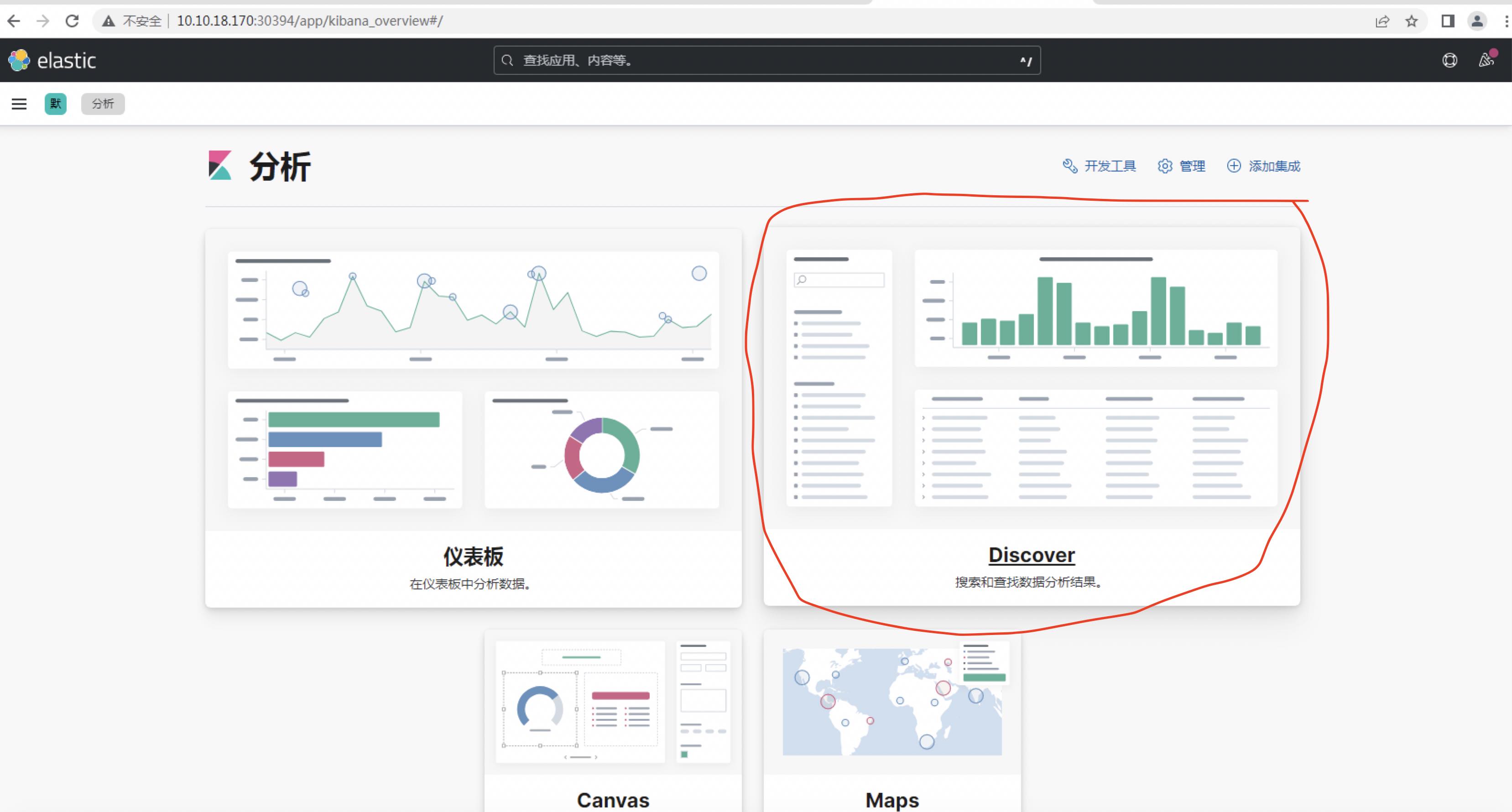Viewport: 1512px width, 812px height.
Task: Open the Canvas card
Action: click(613, 799)
